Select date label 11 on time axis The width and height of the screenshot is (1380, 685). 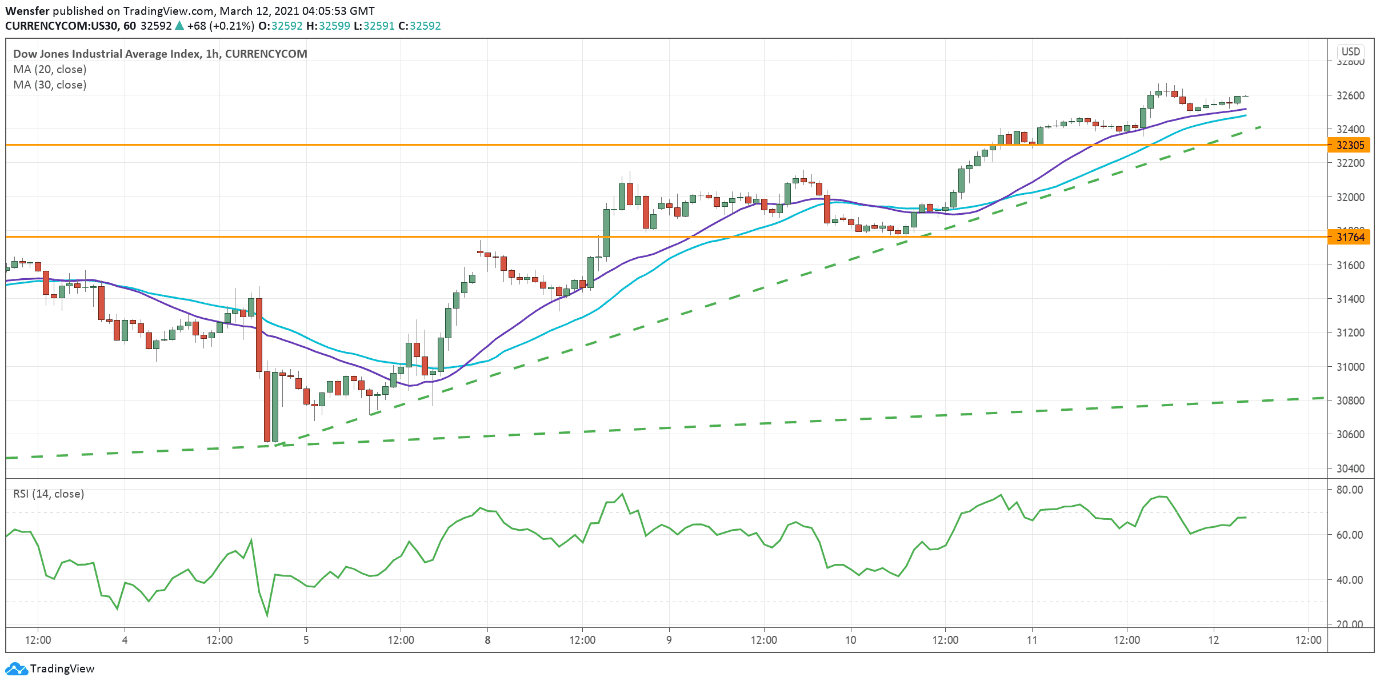click(1031, 640)
